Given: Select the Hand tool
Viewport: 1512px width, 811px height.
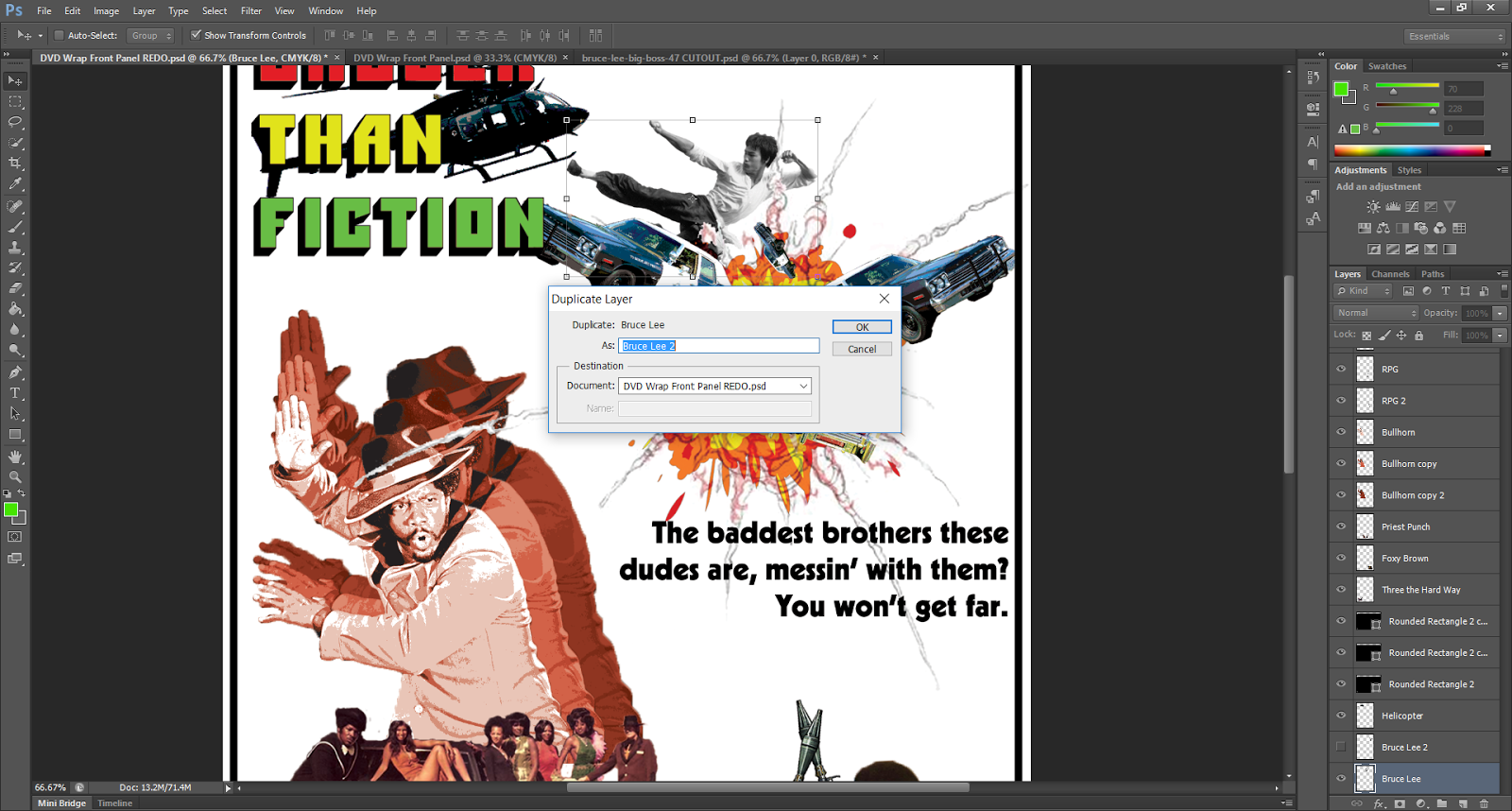Looking at the screenshot, I should tap(15, 457).
